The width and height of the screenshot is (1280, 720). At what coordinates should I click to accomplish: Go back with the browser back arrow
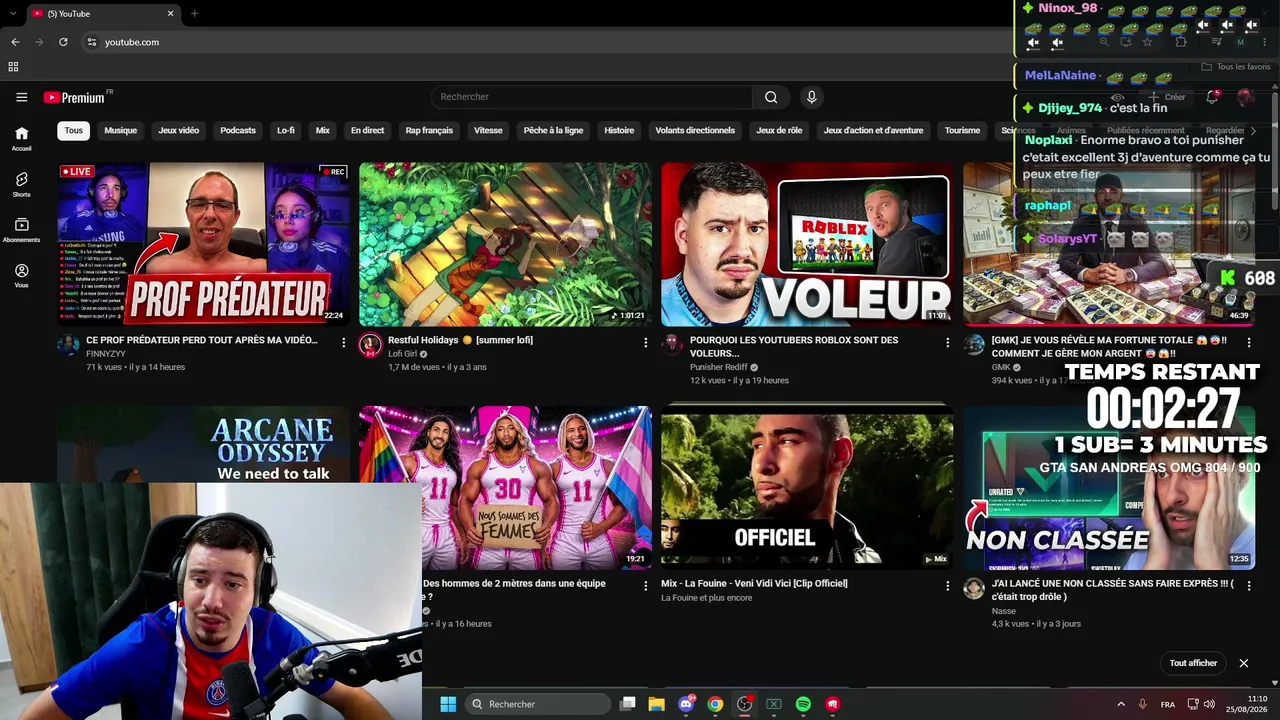[x=15, y=42]
